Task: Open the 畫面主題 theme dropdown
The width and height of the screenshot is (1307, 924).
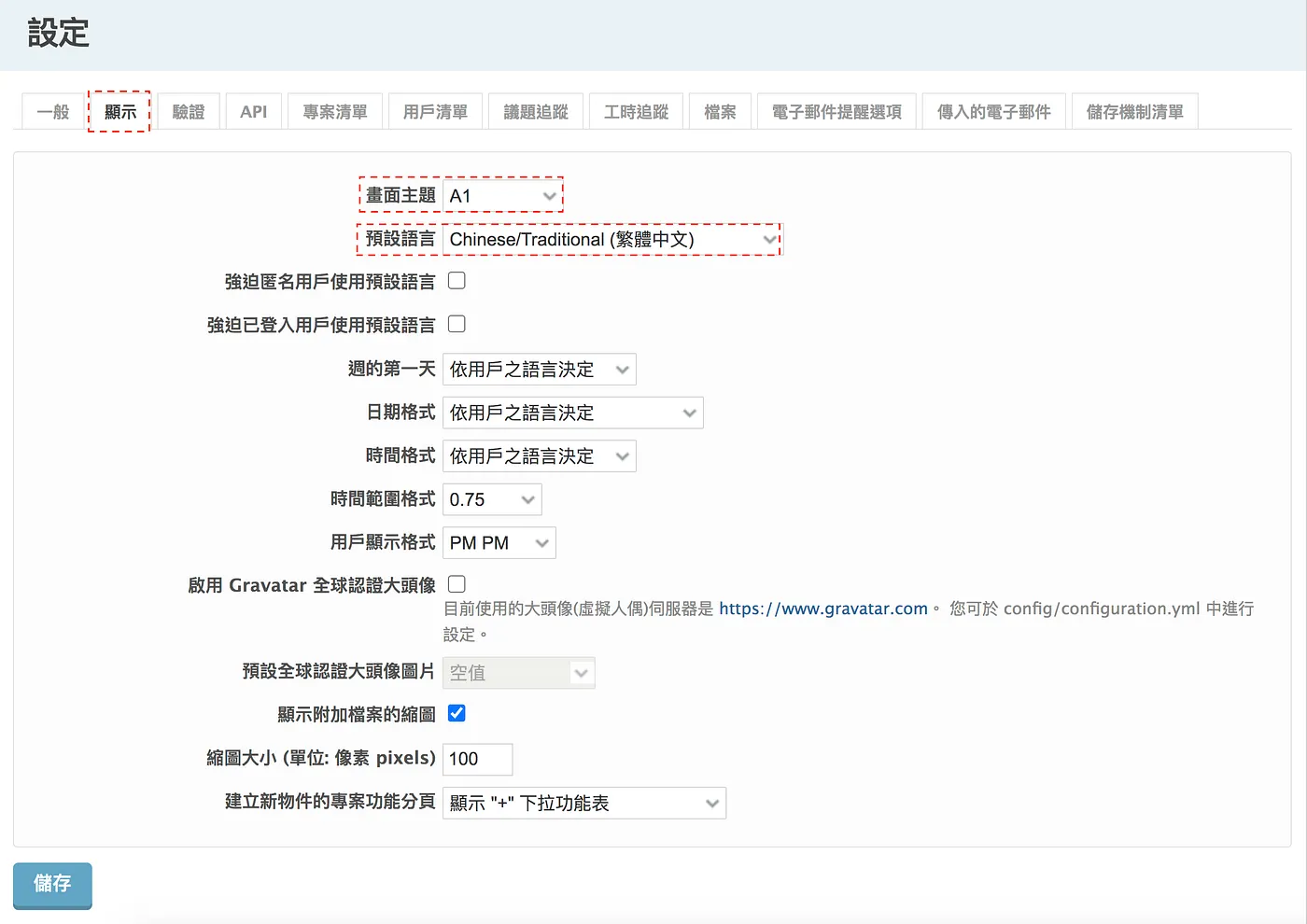Action: point(503,196)
